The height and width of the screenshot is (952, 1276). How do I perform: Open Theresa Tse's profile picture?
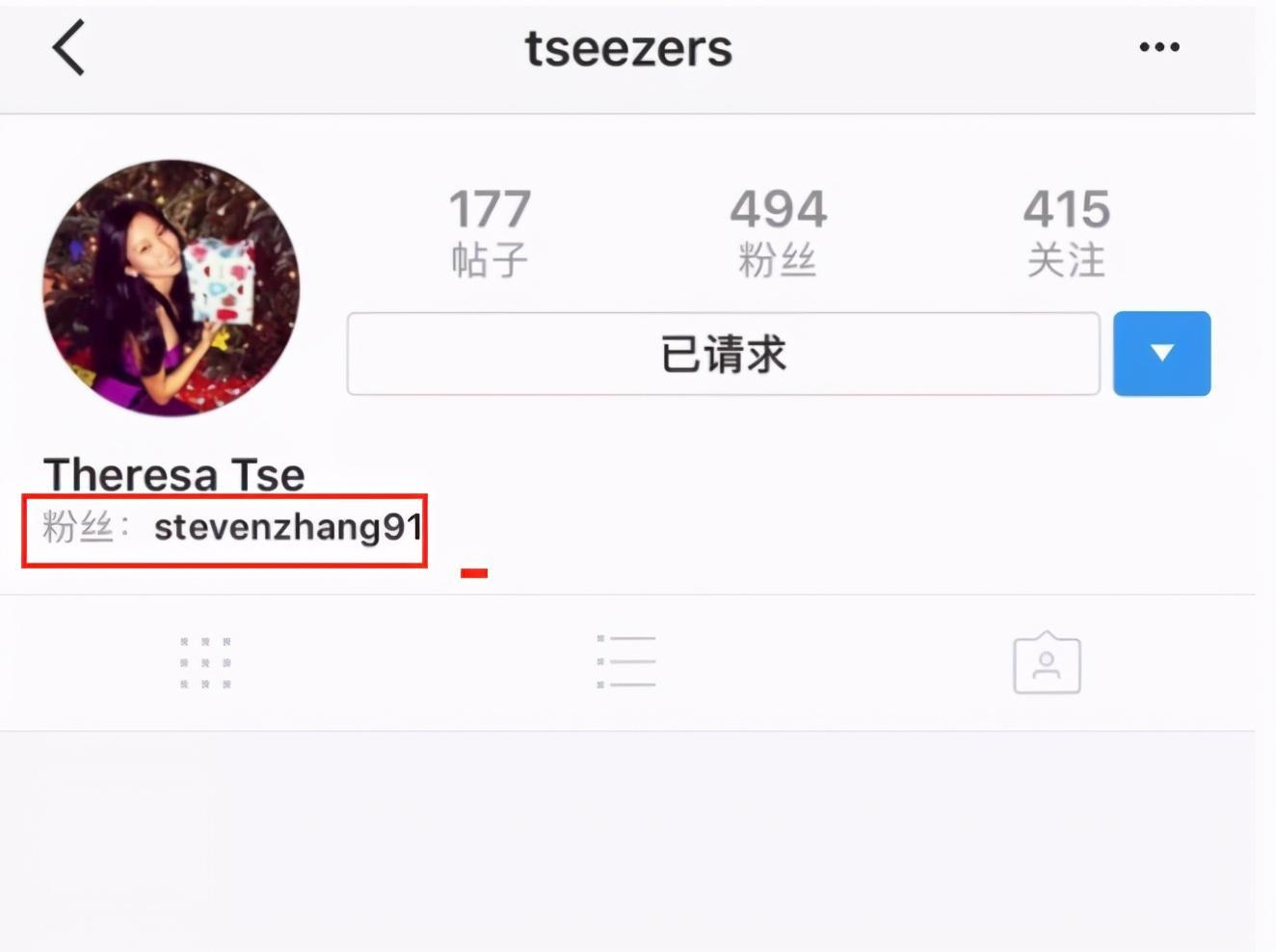(172, 288)
